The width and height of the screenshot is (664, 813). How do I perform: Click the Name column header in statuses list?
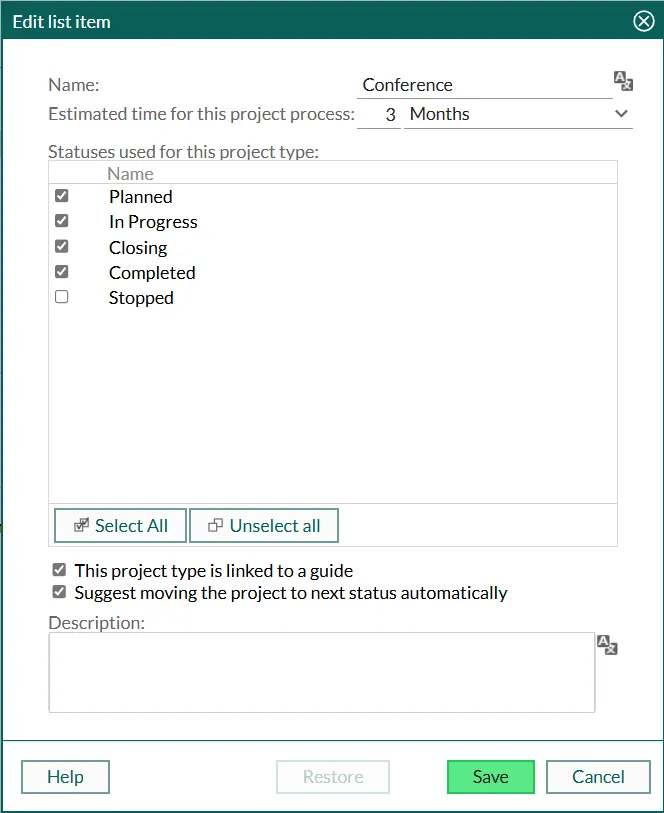click(131, 173)
